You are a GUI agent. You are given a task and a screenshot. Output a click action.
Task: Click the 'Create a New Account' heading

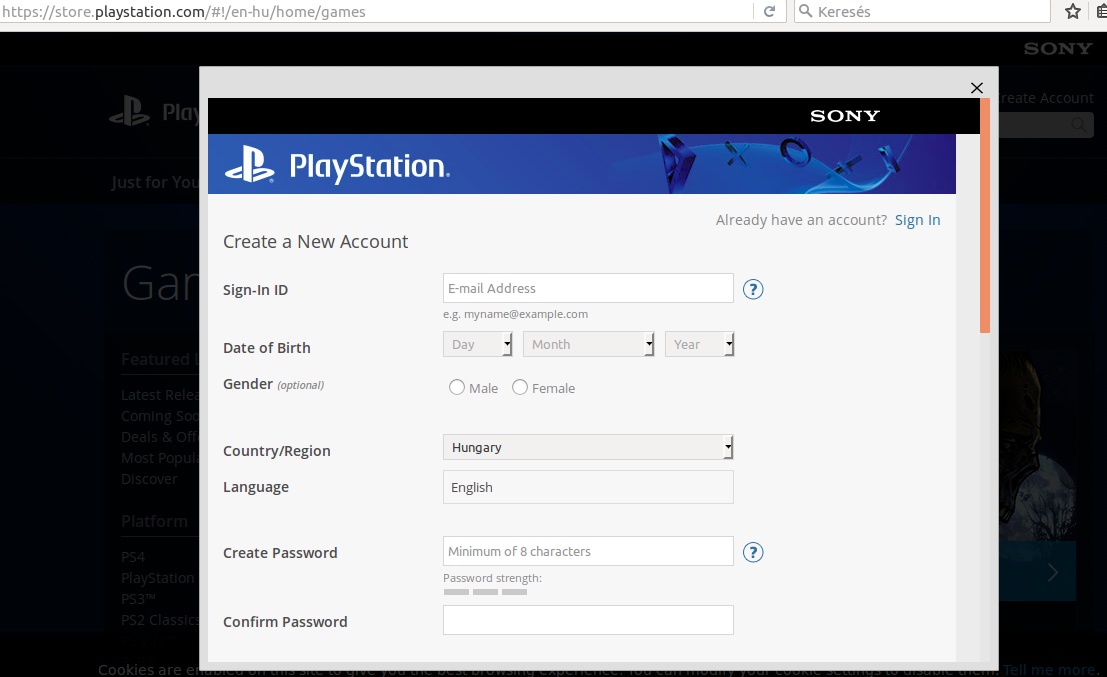pos(316,241)
